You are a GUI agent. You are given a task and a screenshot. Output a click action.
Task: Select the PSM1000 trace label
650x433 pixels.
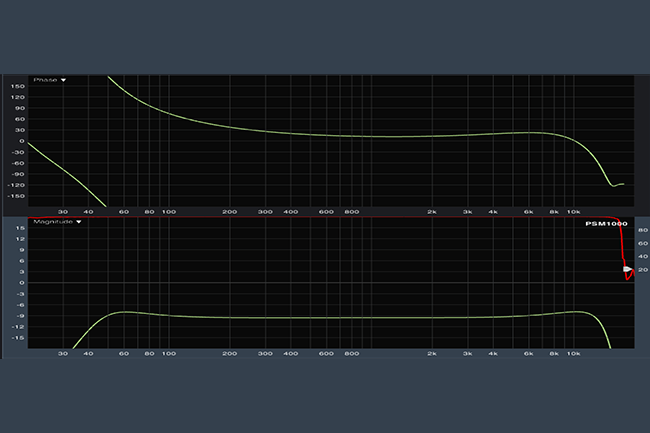[x=606, y=224]
